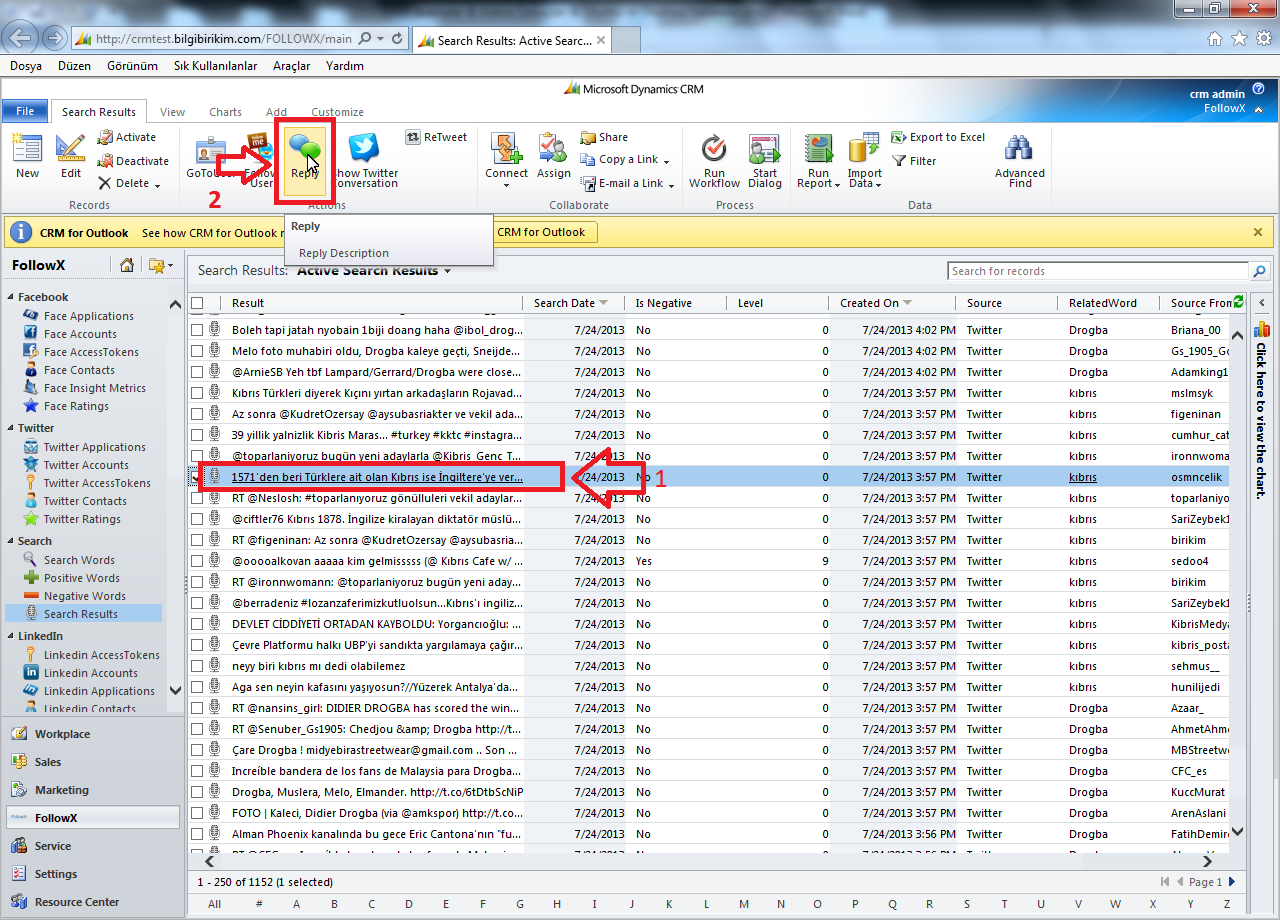Expand the E-mail a Link dropdown
Screen dimensions: 1280x920
pos(670,184)
